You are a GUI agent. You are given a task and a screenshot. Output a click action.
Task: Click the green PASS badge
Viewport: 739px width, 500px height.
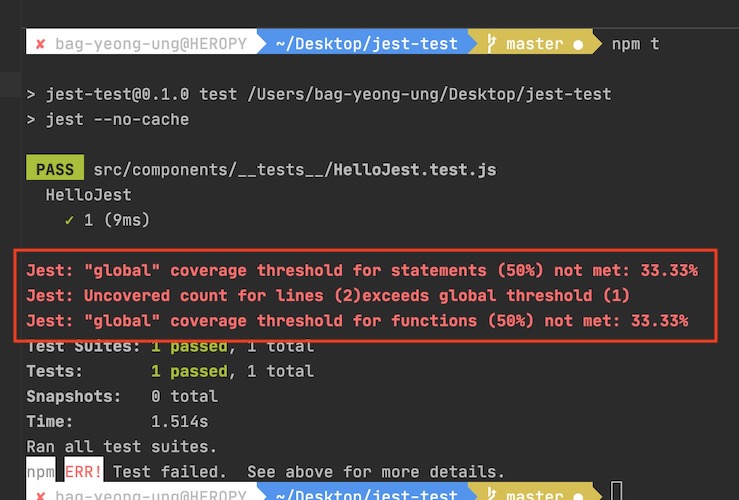pyautogui.click(x=55, y=169)
